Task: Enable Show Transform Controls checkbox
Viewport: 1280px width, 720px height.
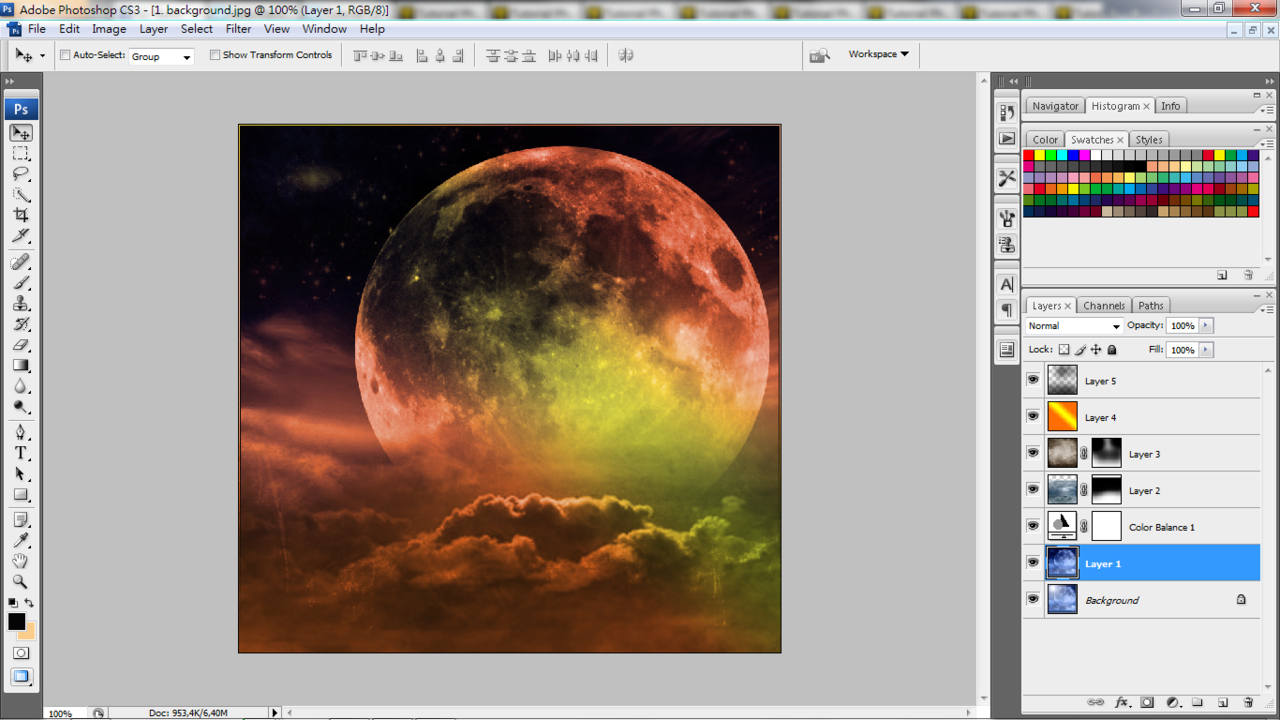Action: click(215, 55)
